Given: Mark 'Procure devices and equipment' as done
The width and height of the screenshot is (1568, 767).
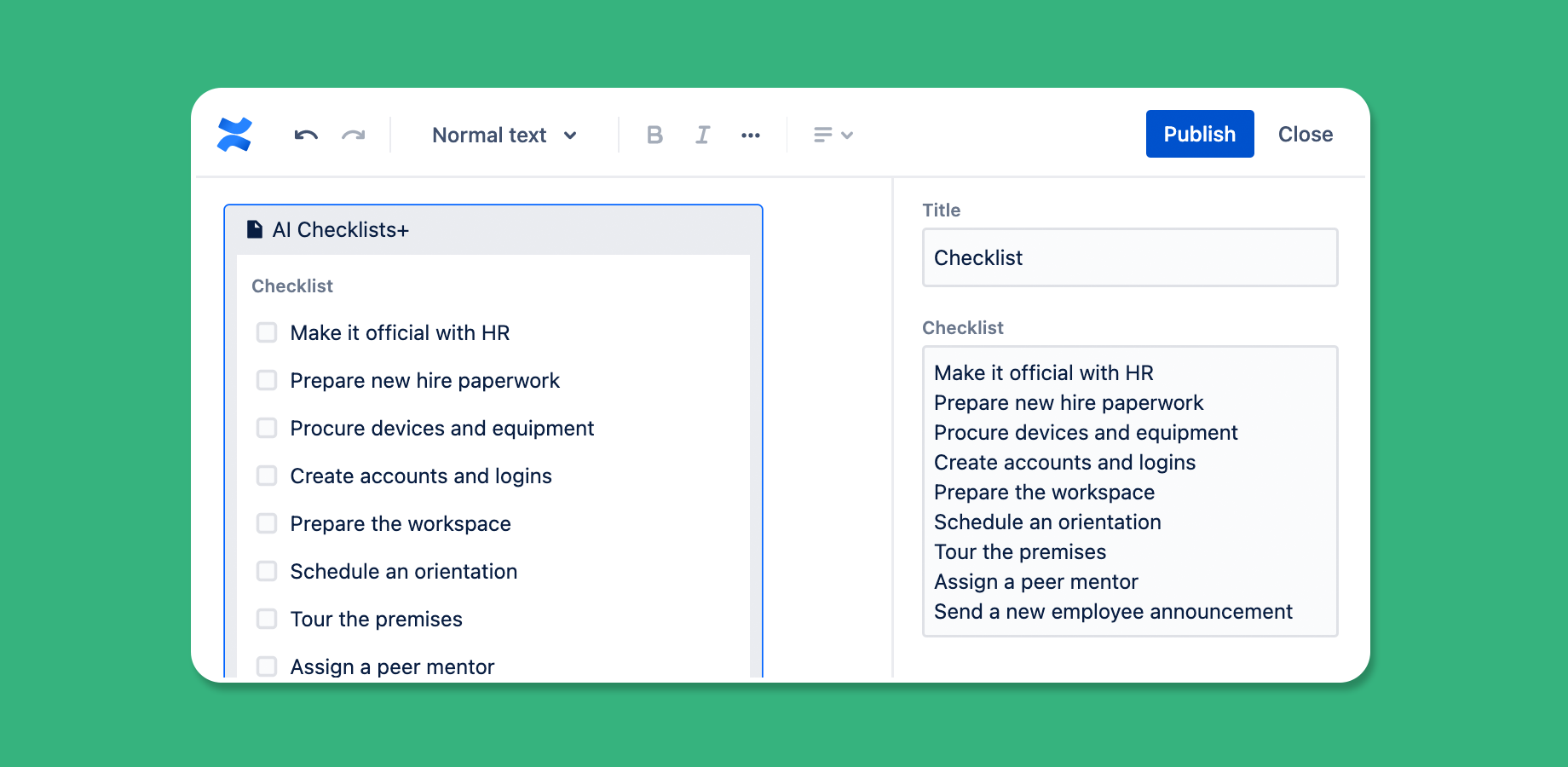Looking at the screenshot, I should coord(267,428).
